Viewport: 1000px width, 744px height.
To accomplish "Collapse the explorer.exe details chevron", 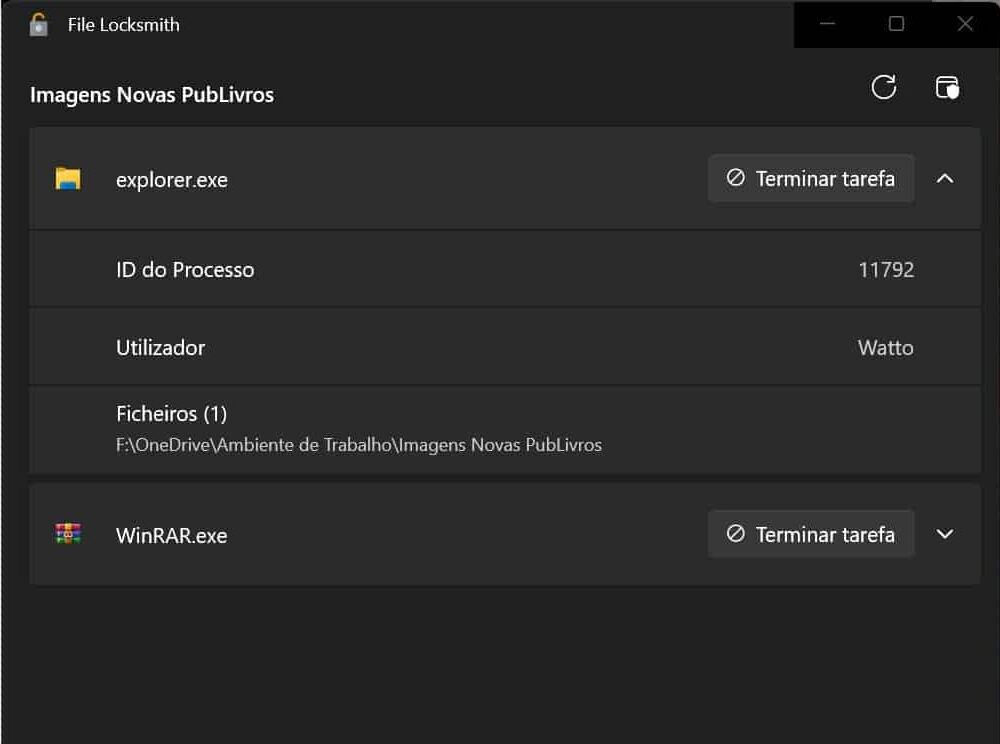I will coord(945,179).
